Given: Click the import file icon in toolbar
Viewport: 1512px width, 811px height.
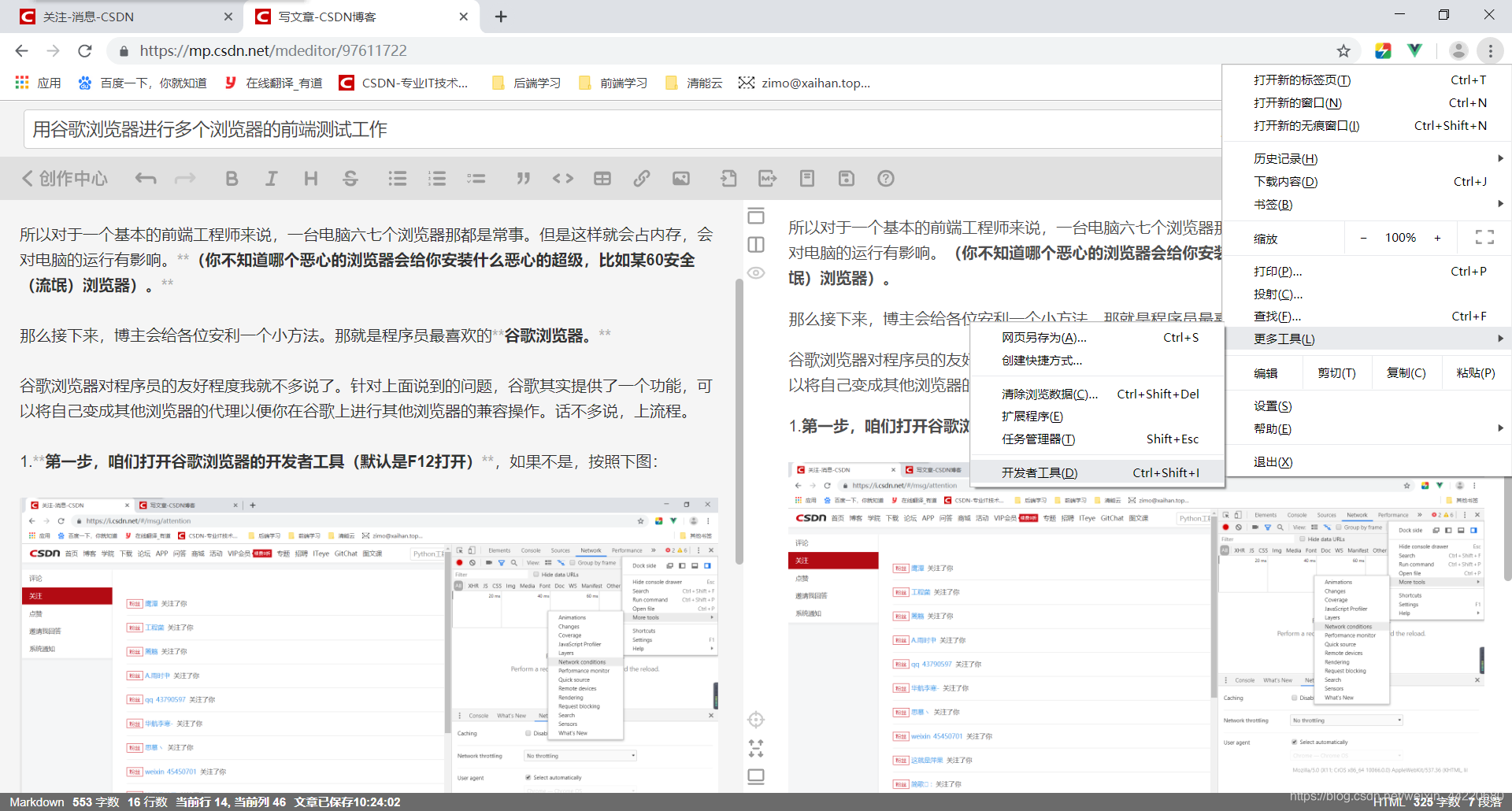Looking at the screenshot, I should click(728, 179).
